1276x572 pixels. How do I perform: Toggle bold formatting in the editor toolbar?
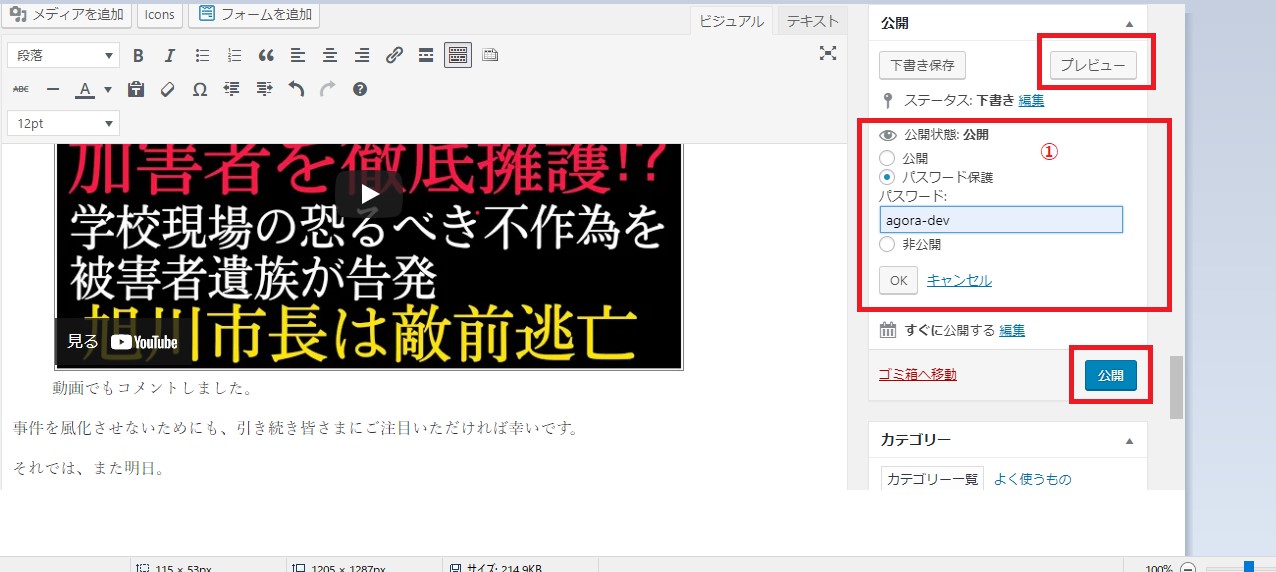[x=138, y=56]
